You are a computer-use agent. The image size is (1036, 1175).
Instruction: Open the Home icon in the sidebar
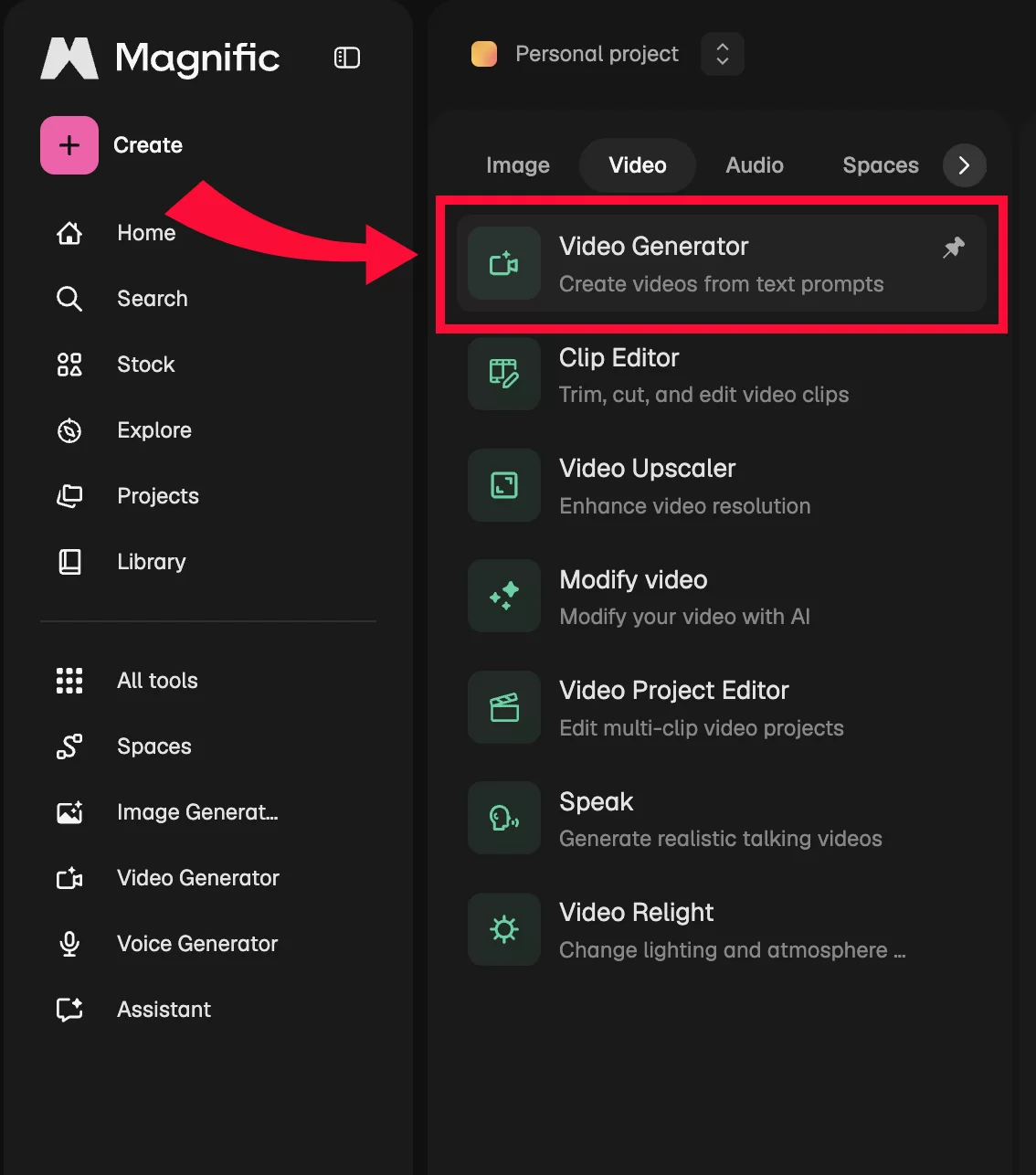(x=69, y=233)
